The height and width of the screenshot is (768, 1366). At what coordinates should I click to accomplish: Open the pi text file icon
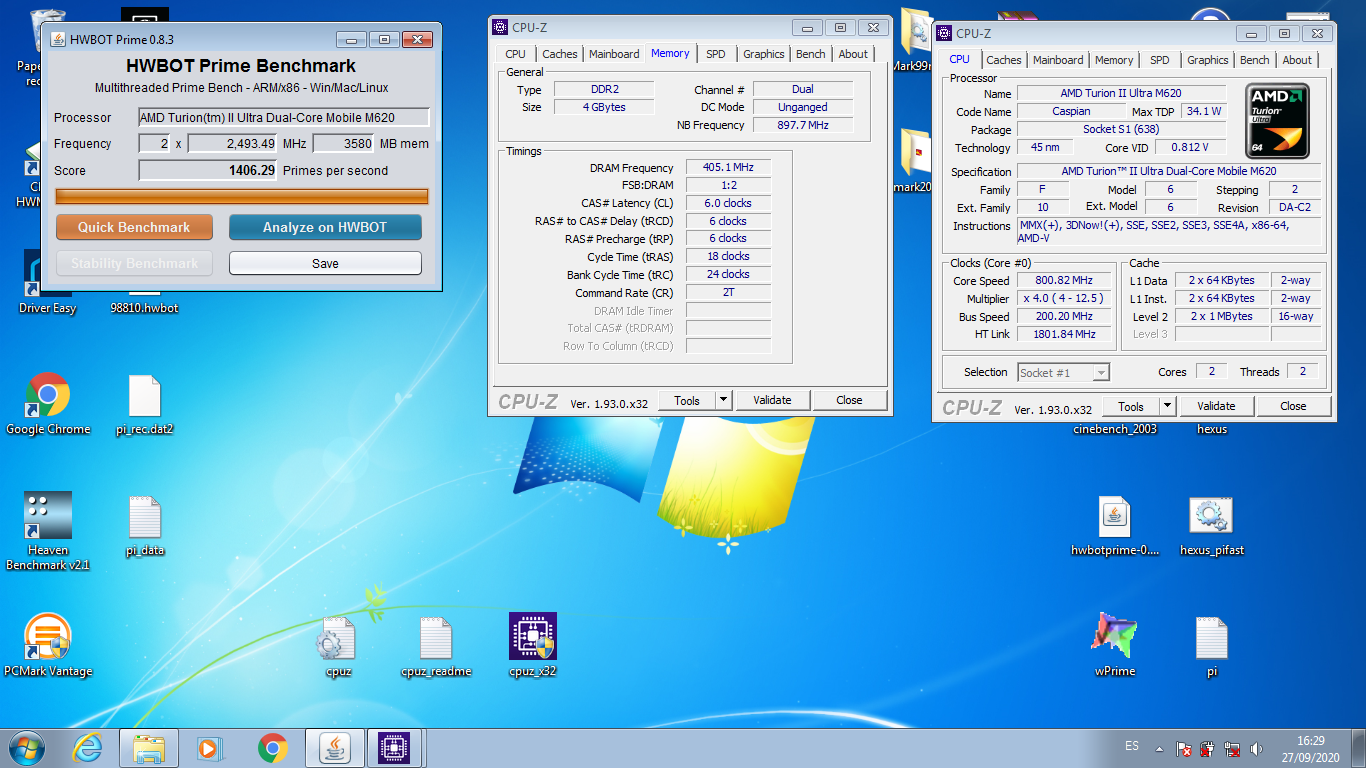click(1211, 647)
